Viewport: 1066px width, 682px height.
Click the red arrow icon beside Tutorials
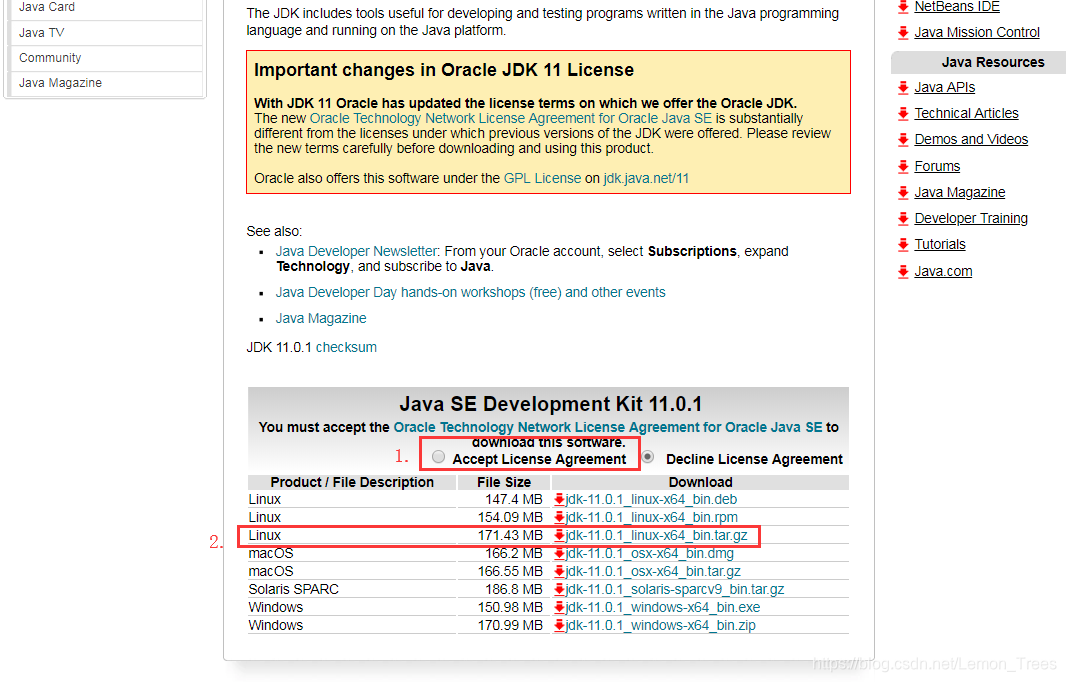tap(903, 245)
